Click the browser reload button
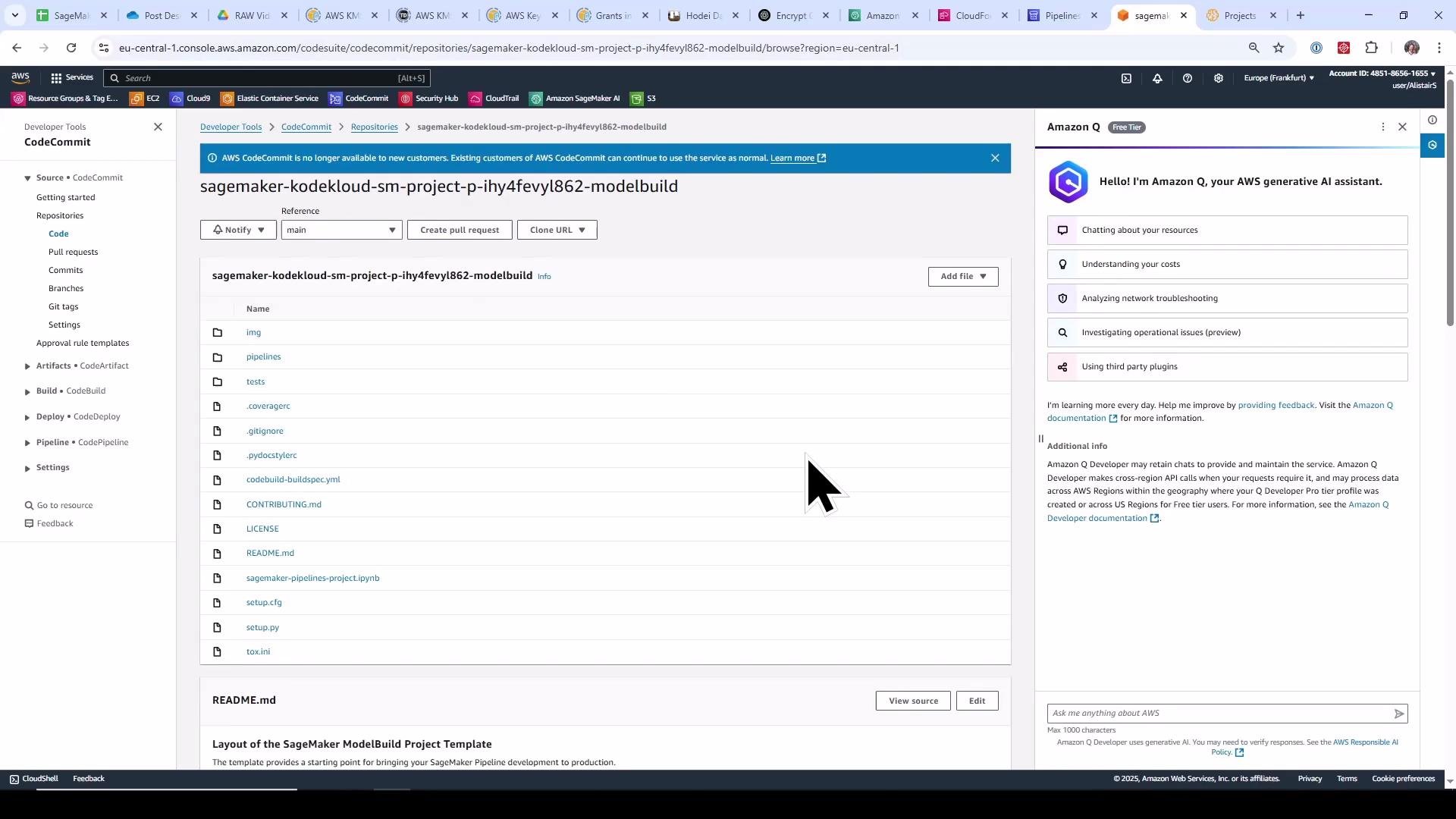This screenshot has width=1456, height=819. [x=71, y=48]
